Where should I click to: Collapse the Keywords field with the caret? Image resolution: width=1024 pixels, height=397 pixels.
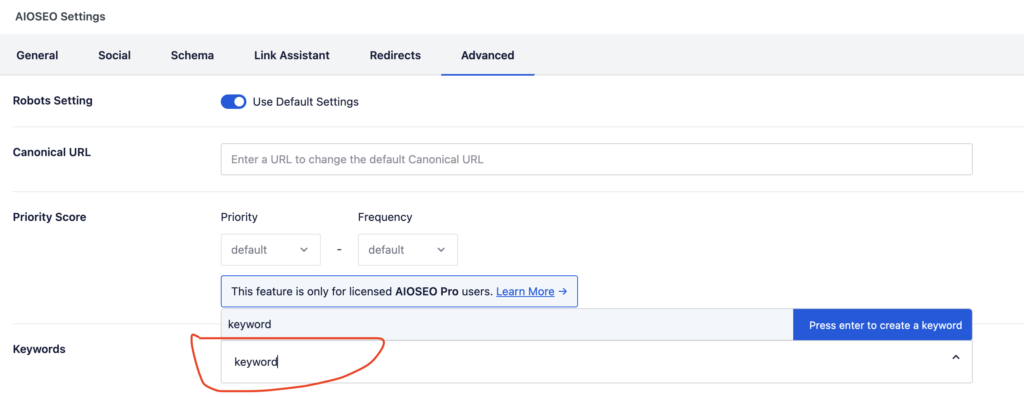coord(955,357)
